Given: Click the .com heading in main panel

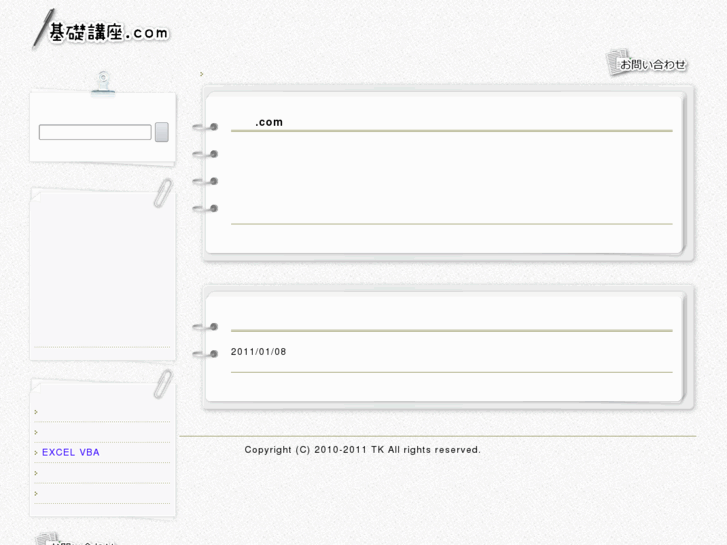Looking at the screenshot, I should click(269, 122).
